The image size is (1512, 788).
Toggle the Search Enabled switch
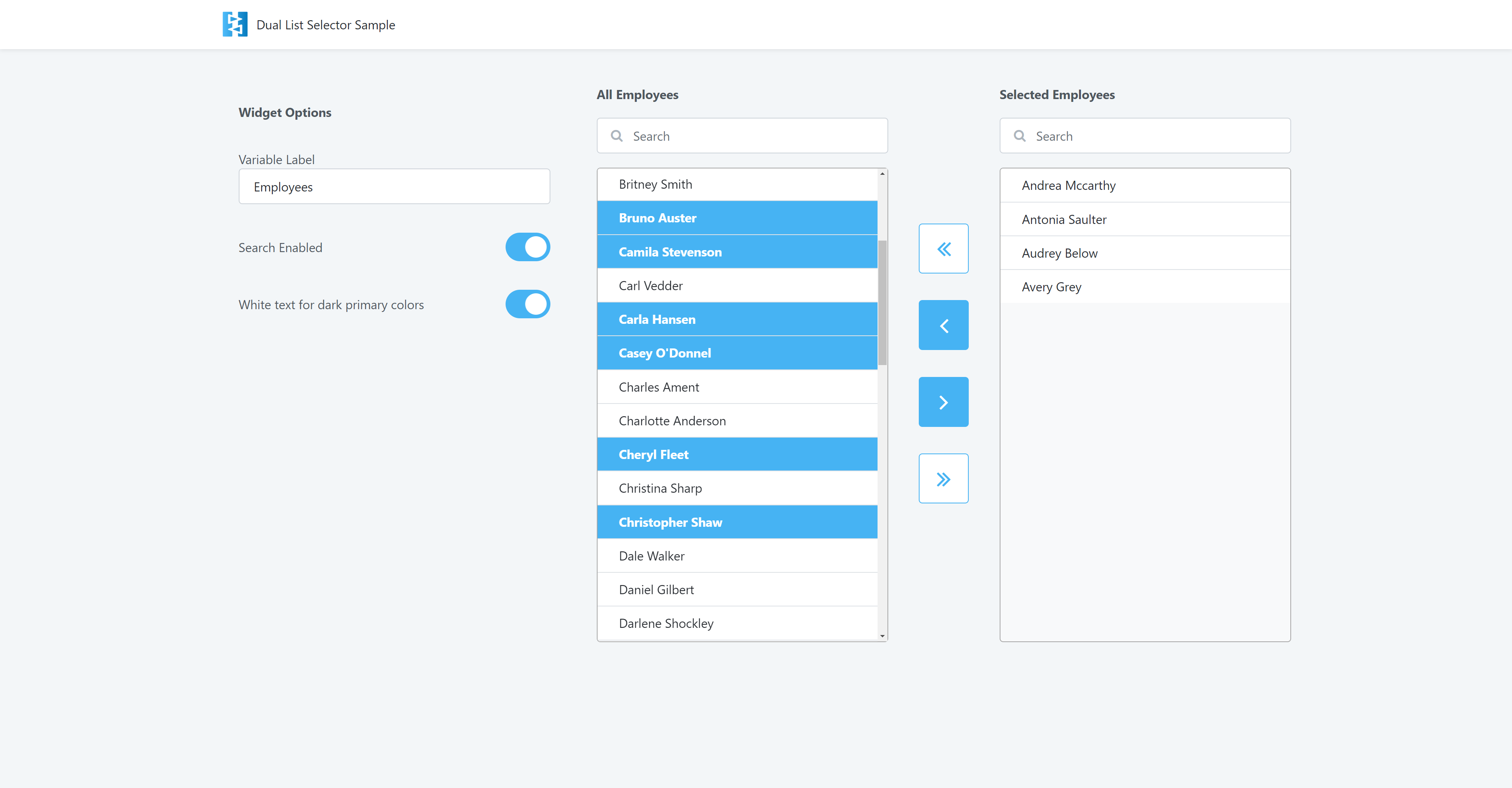point(527,247)
